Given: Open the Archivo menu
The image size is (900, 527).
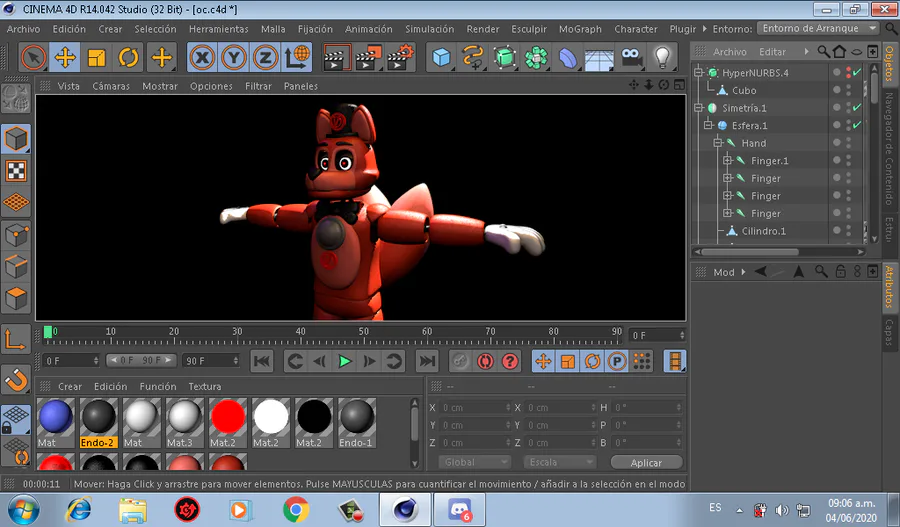Looking at the screenshot, I should [x=24, y=29].
